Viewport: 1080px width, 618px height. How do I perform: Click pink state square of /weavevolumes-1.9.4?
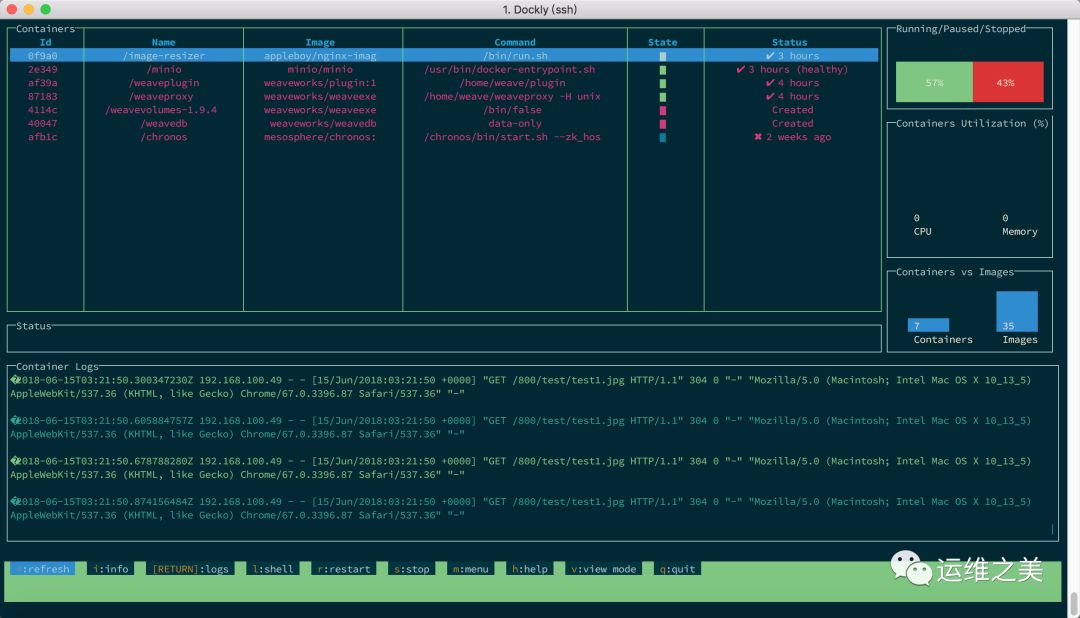[663, 110]
